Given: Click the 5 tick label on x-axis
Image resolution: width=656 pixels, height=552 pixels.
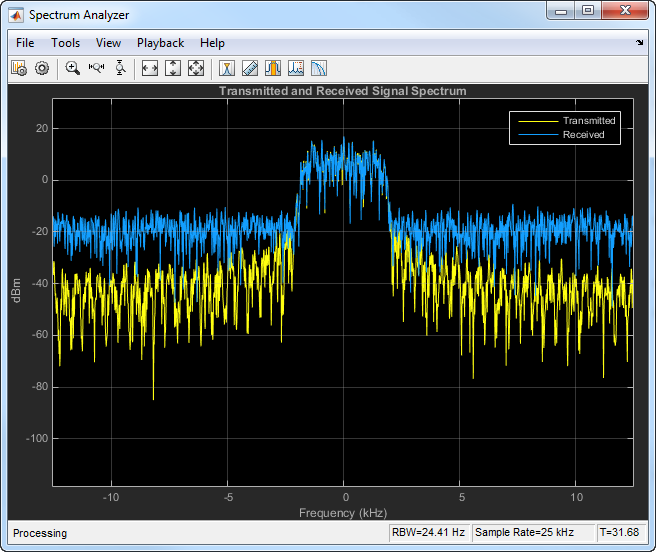Looking at the screenshot, I should 462,497.
